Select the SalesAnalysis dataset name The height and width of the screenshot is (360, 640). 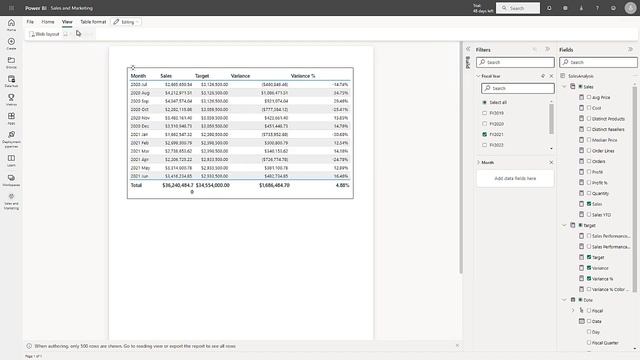[581, 76]
